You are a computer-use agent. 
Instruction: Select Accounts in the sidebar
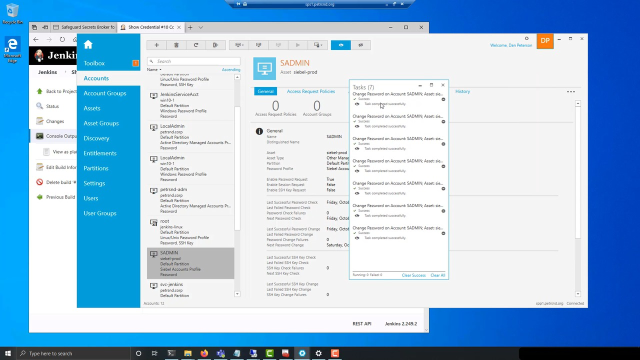tap(96, 78)
